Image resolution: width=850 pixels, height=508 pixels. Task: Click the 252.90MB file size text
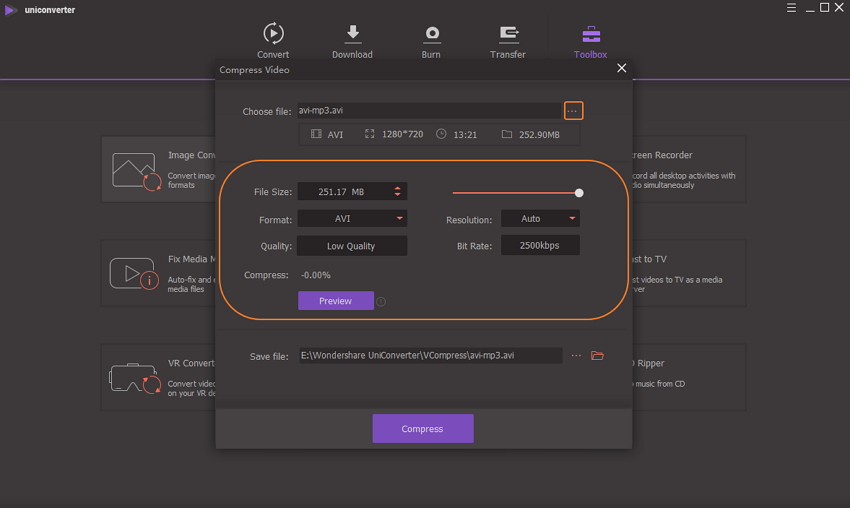click(x=539, y=134)
